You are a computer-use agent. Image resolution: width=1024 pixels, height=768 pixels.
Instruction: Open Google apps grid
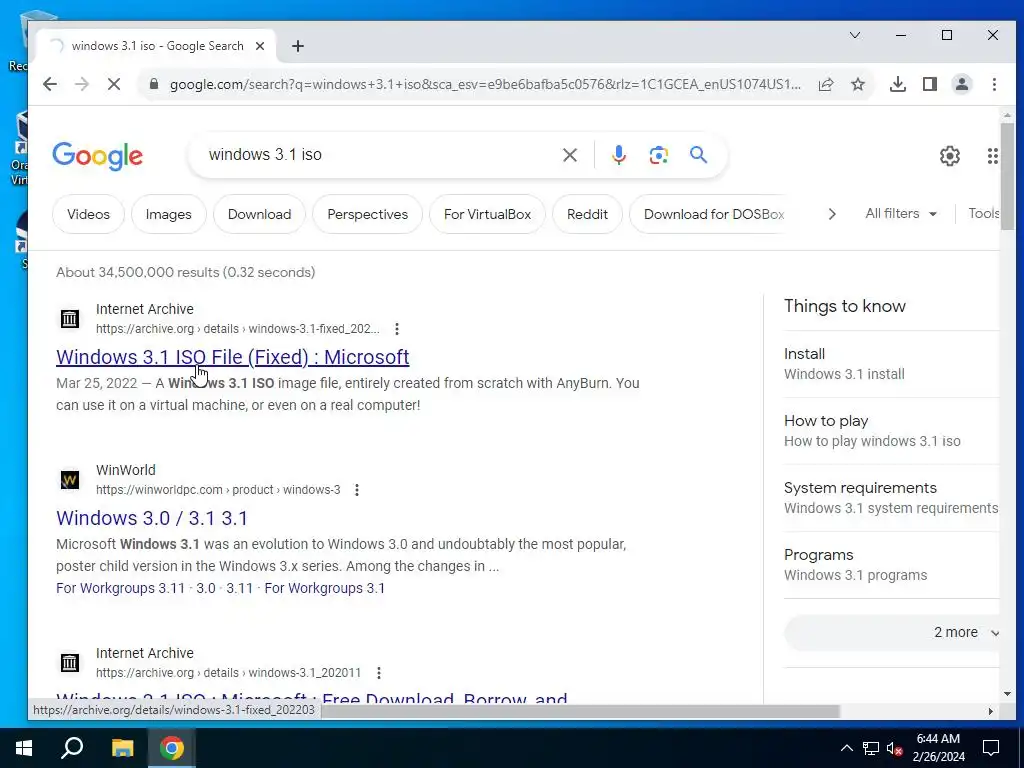click(993, 156)
